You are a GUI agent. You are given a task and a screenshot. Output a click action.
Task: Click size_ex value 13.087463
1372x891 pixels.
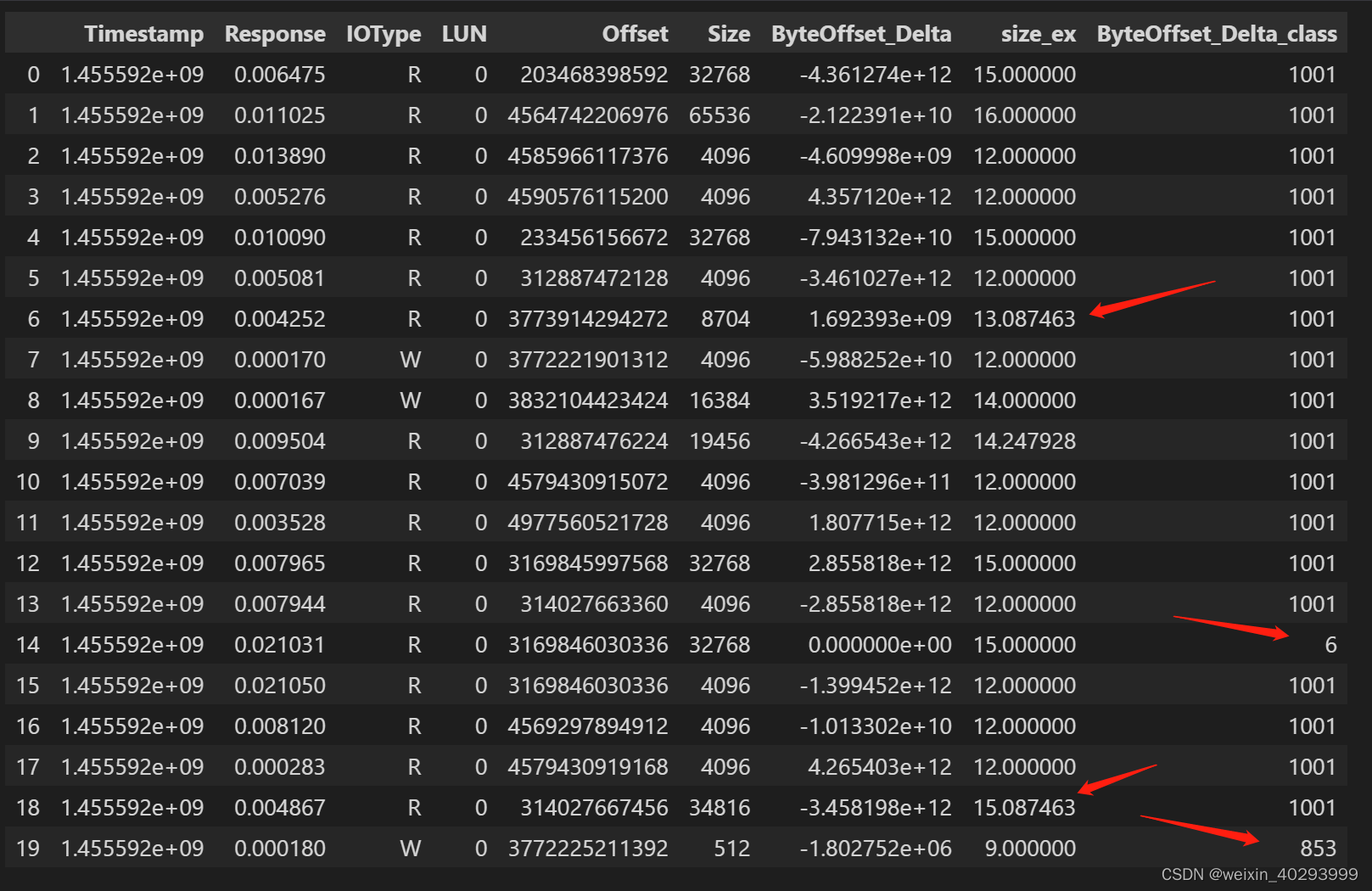click(1024, 319)
